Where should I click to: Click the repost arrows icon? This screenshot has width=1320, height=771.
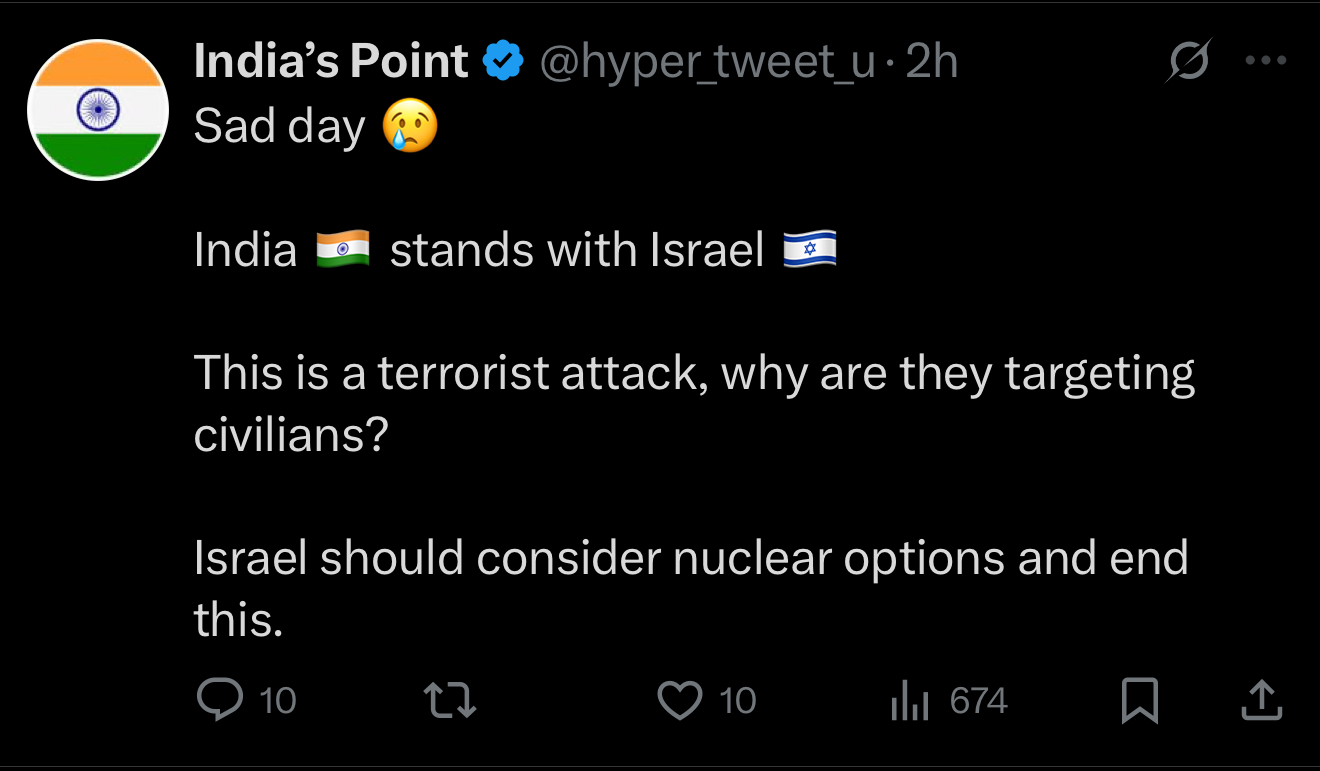(451, 700)
